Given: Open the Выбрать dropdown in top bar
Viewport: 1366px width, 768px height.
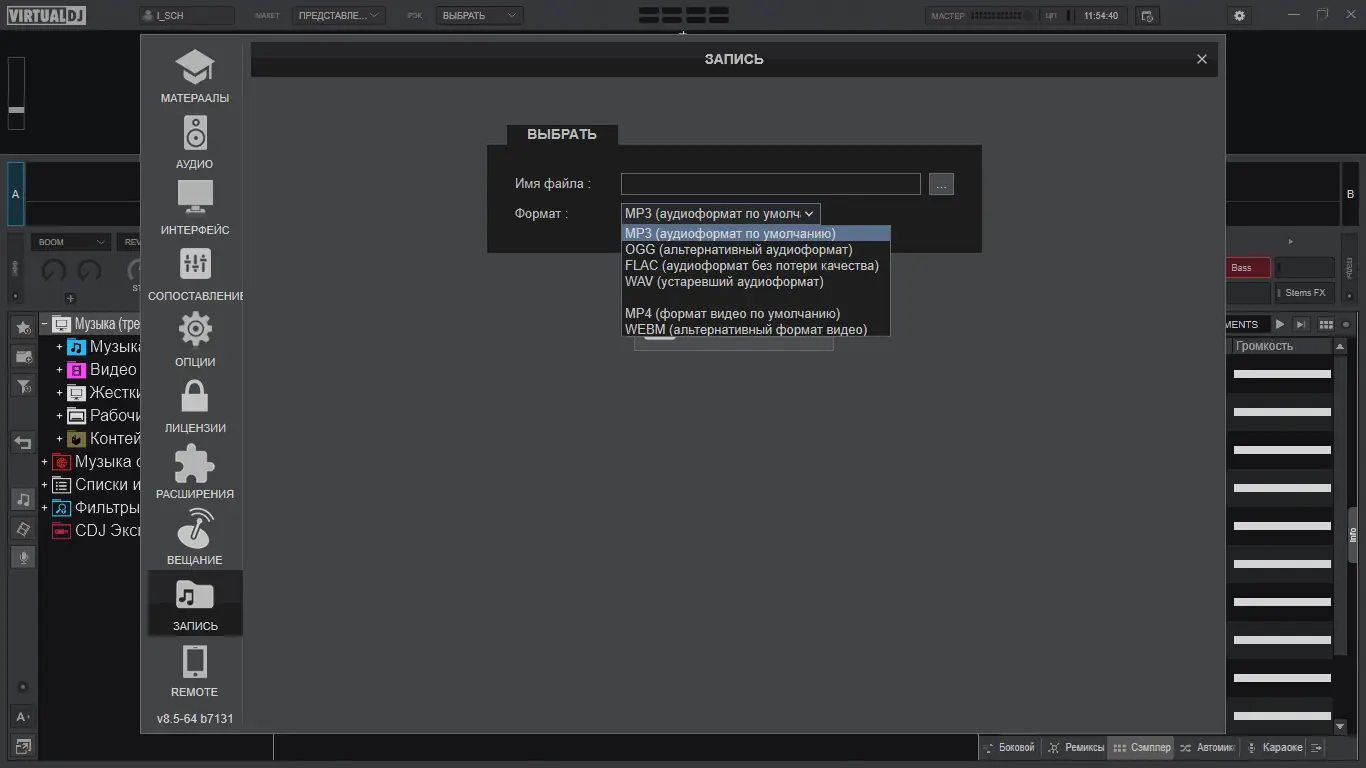Looking at the screenshot, I should (x=479, y=16).
